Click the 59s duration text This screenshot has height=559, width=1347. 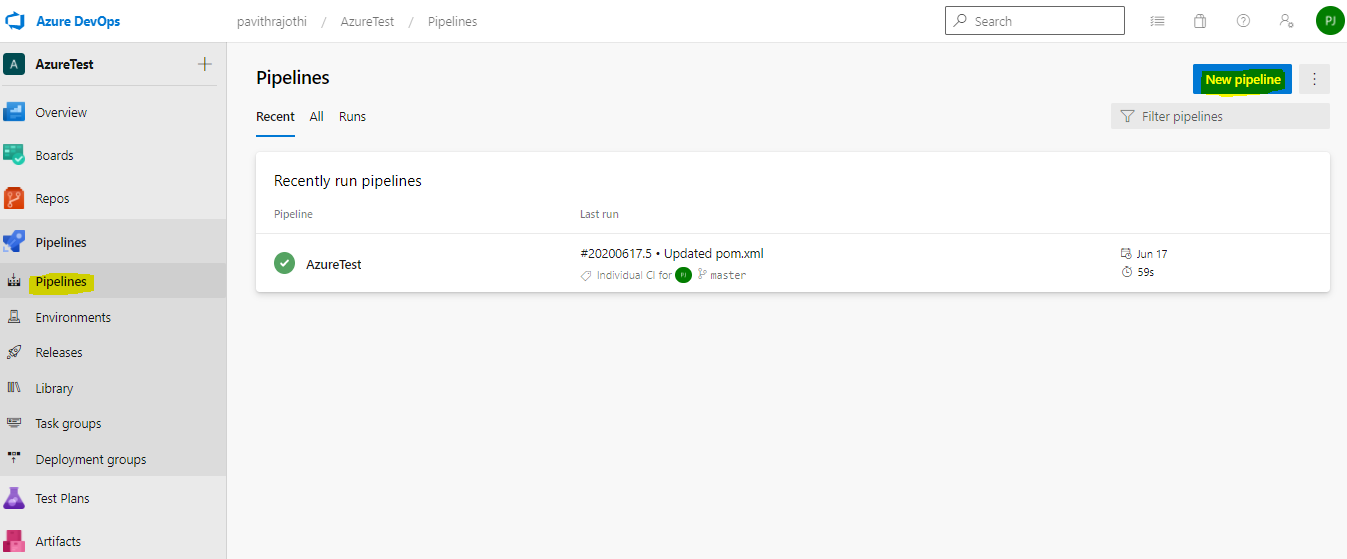tap(1146, 272)
